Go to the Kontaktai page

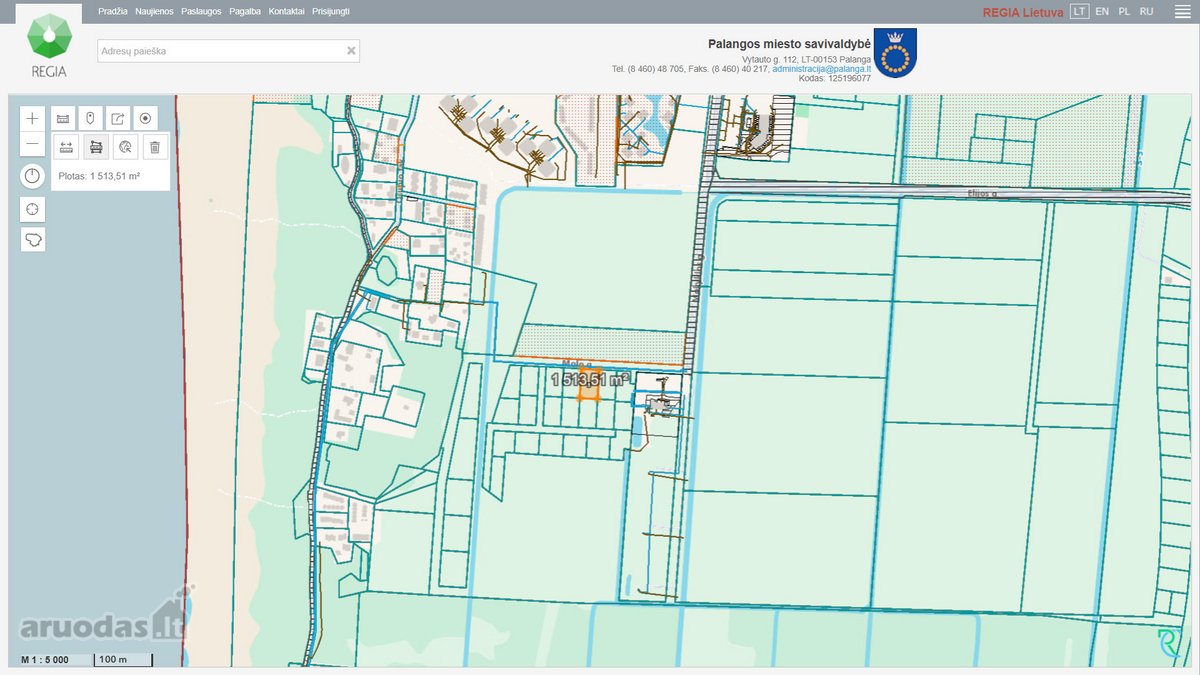click(287, 11)
